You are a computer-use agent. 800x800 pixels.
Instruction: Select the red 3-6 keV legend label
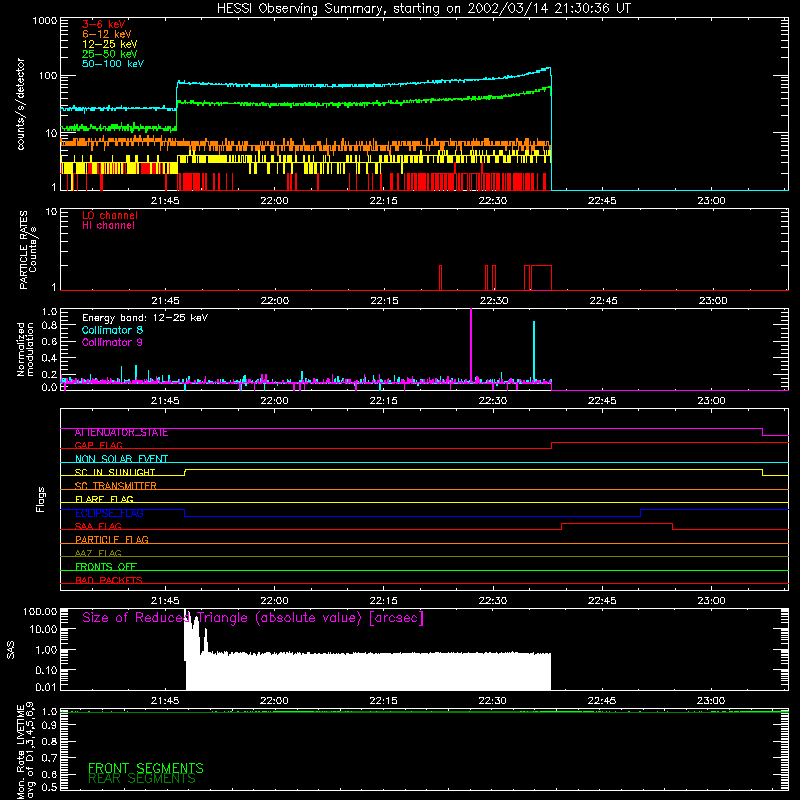(x=104, y=24)
